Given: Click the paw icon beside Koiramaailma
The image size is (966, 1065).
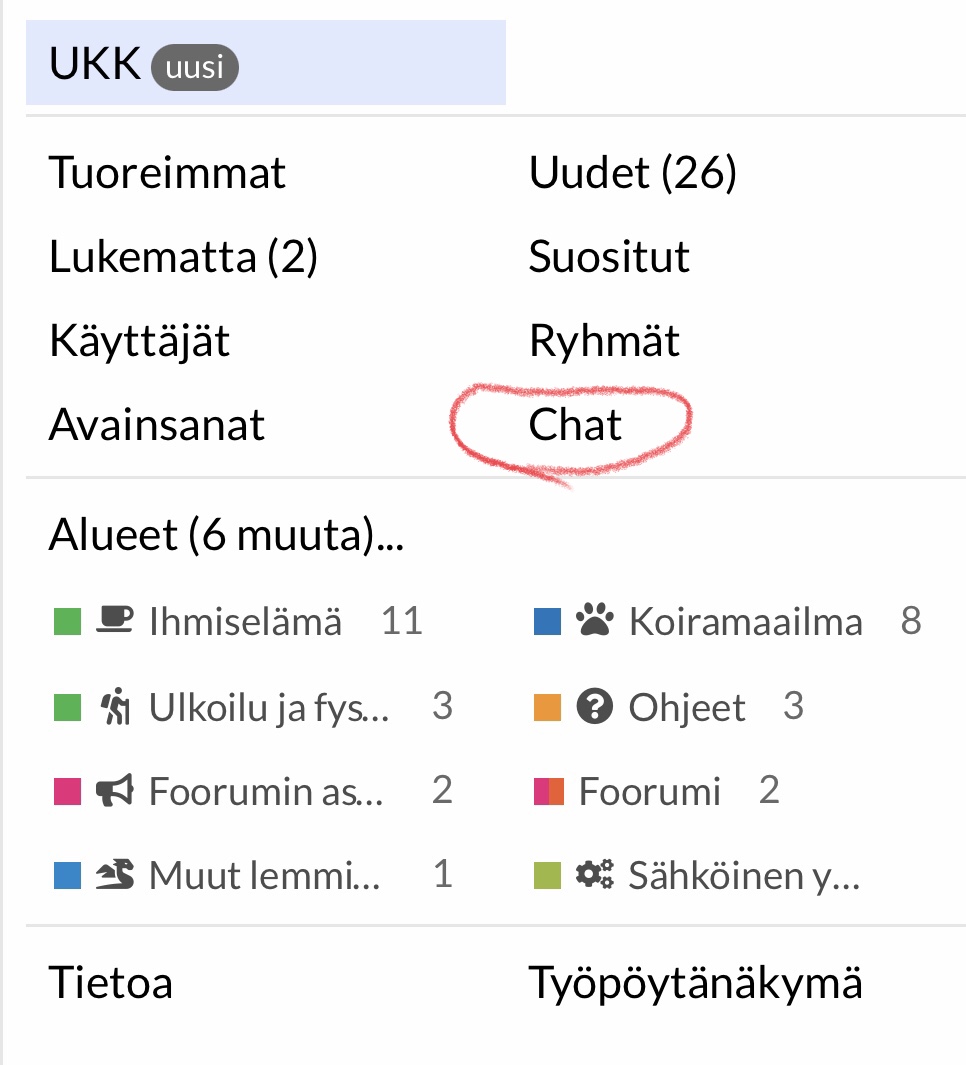Looking at the screenshot, I should click(594, 622).
